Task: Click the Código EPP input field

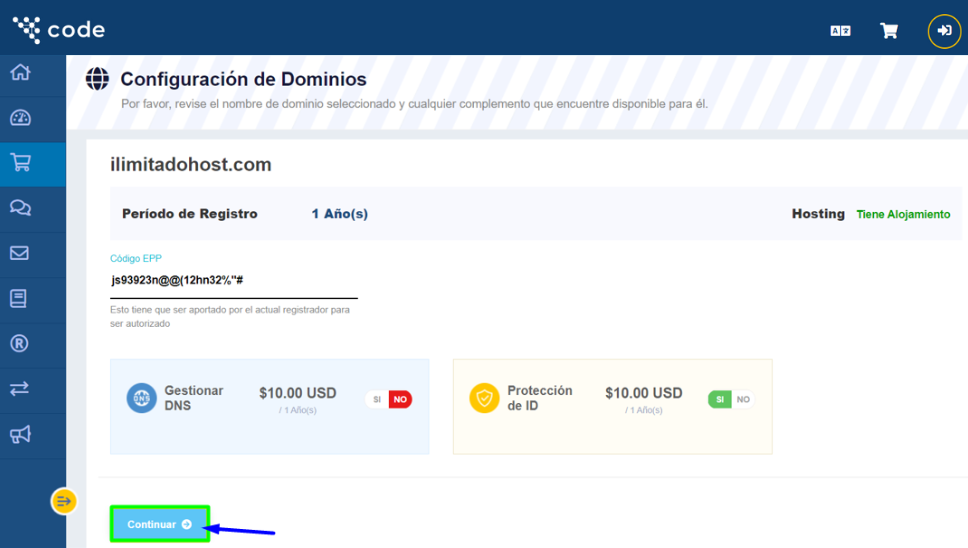Action: coord(233,281)
